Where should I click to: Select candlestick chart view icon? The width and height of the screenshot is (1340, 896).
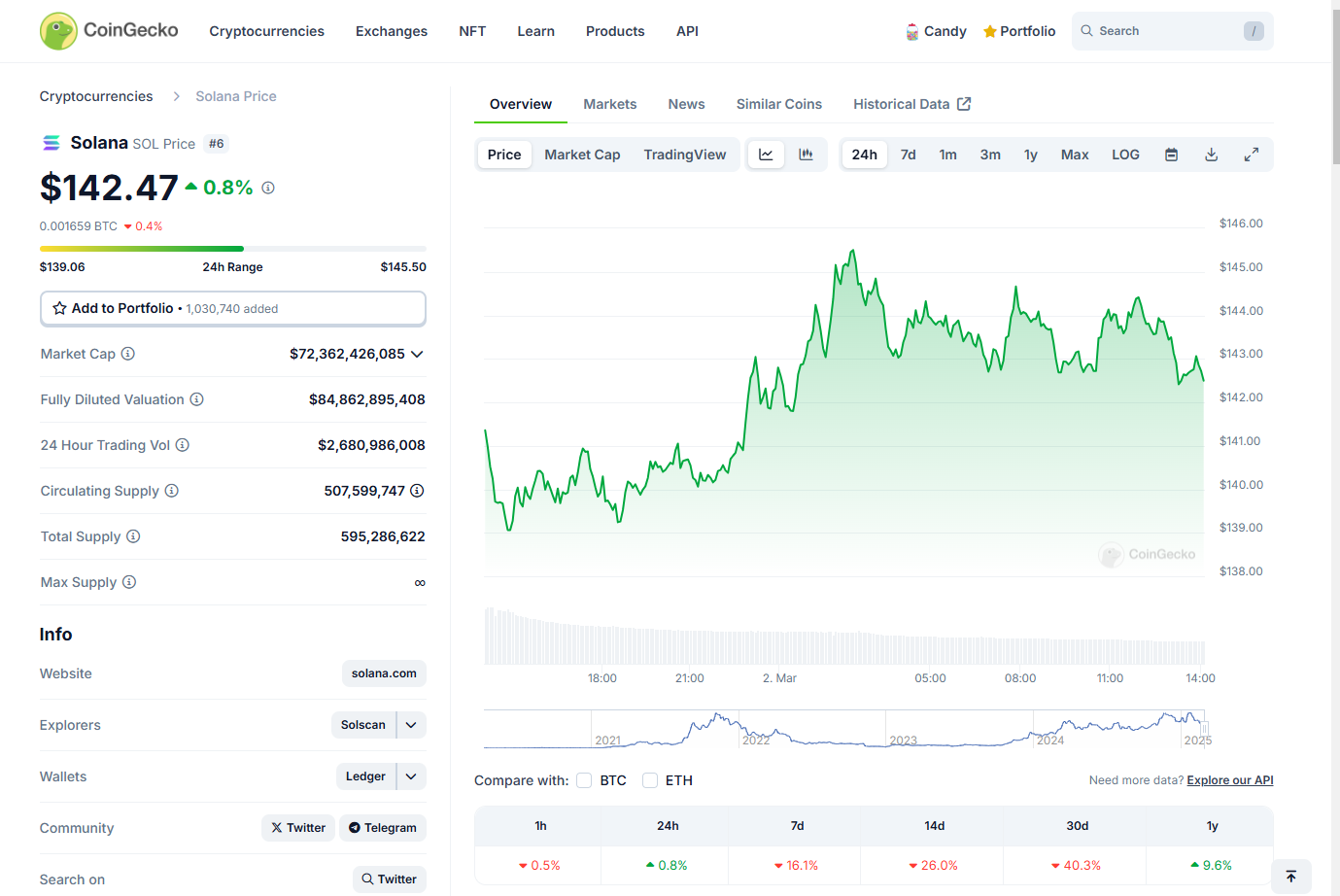[806, 155]
